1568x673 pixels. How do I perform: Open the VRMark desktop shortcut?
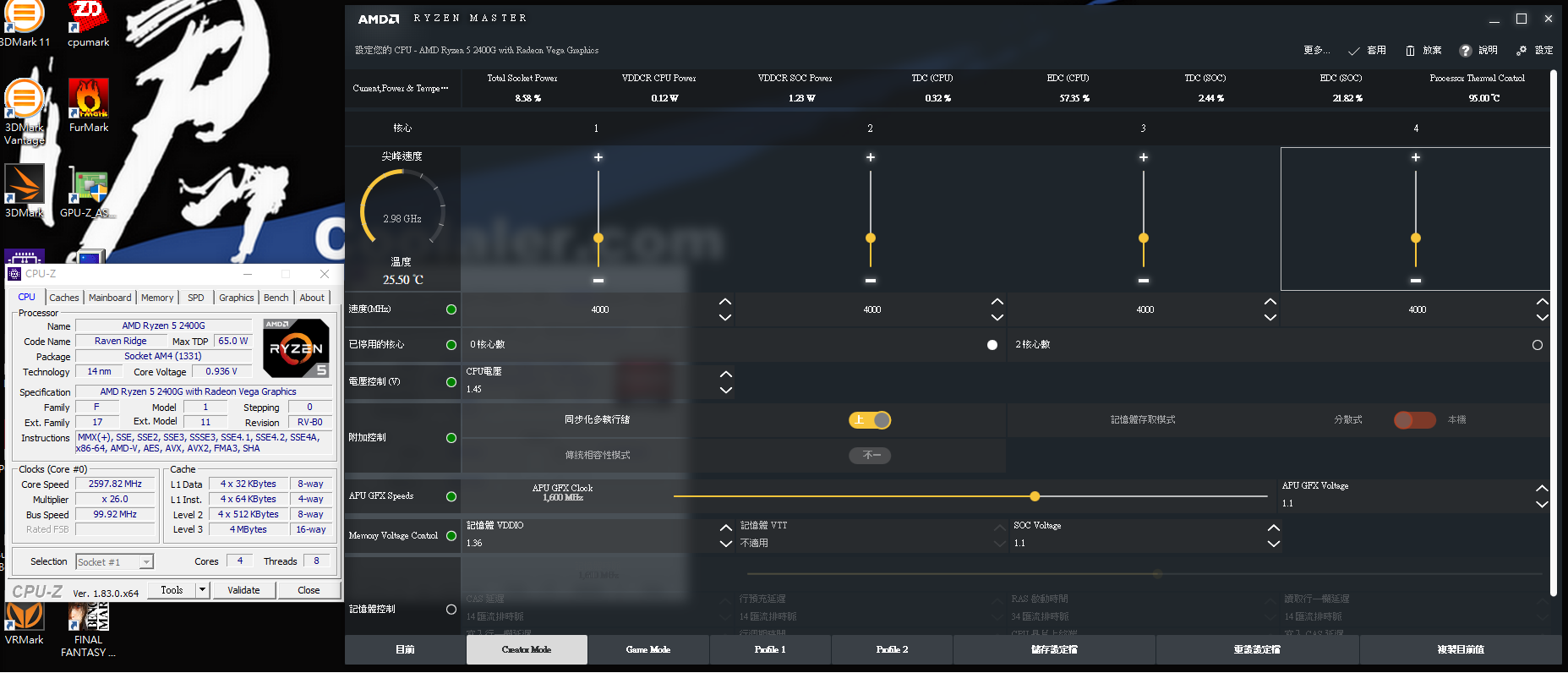tap(24, 624)
